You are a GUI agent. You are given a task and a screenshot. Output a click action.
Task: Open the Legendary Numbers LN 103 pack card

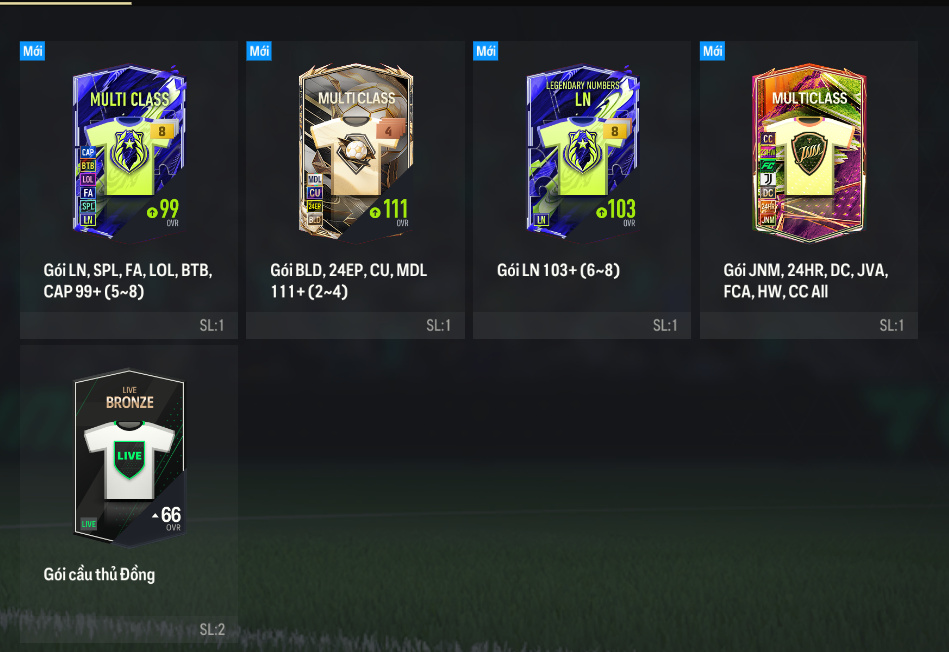[x=582, y=151]
